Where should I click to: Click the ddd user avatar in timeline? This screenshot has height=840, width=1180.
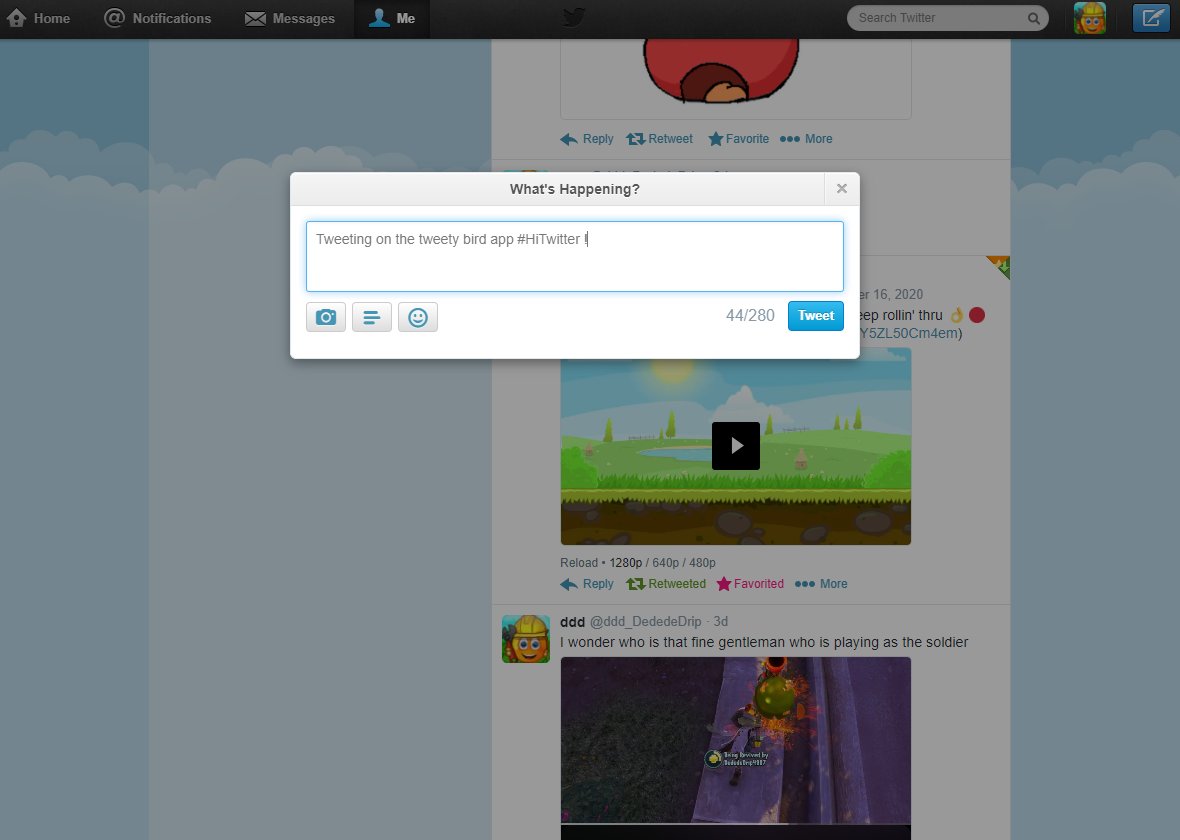click(x=526, y=639)
